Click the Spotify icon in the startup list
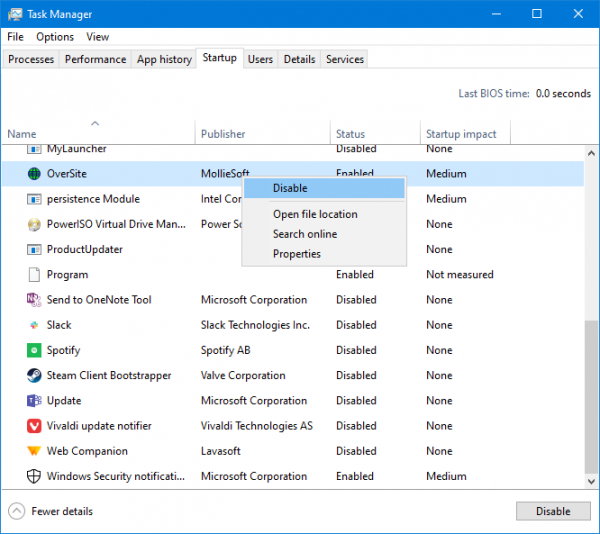 point(35,350)
